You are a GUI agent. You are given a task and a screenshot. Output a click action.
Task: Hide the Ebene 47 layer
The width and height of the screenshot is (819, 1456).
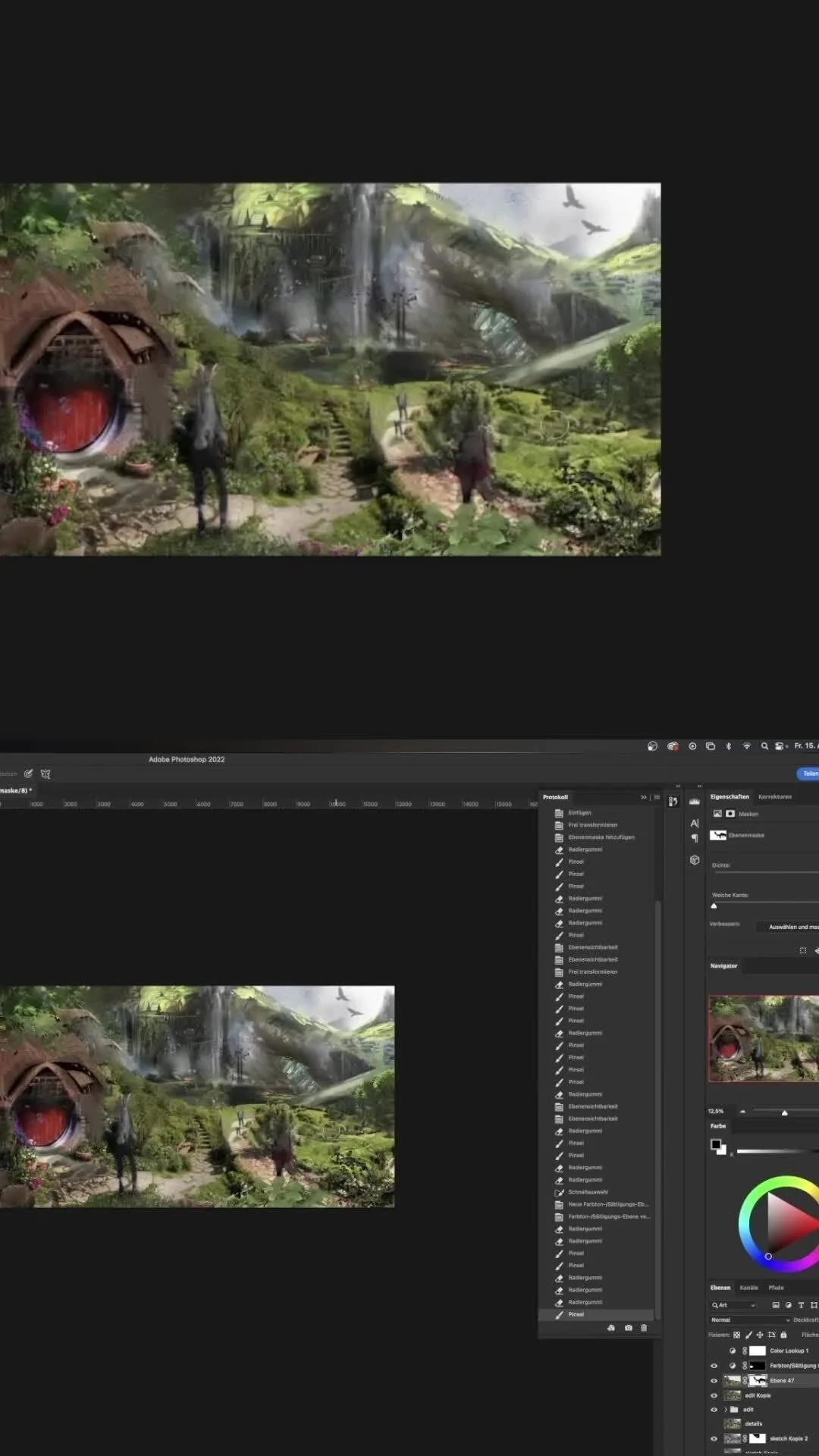click(x=714, y=1381)
